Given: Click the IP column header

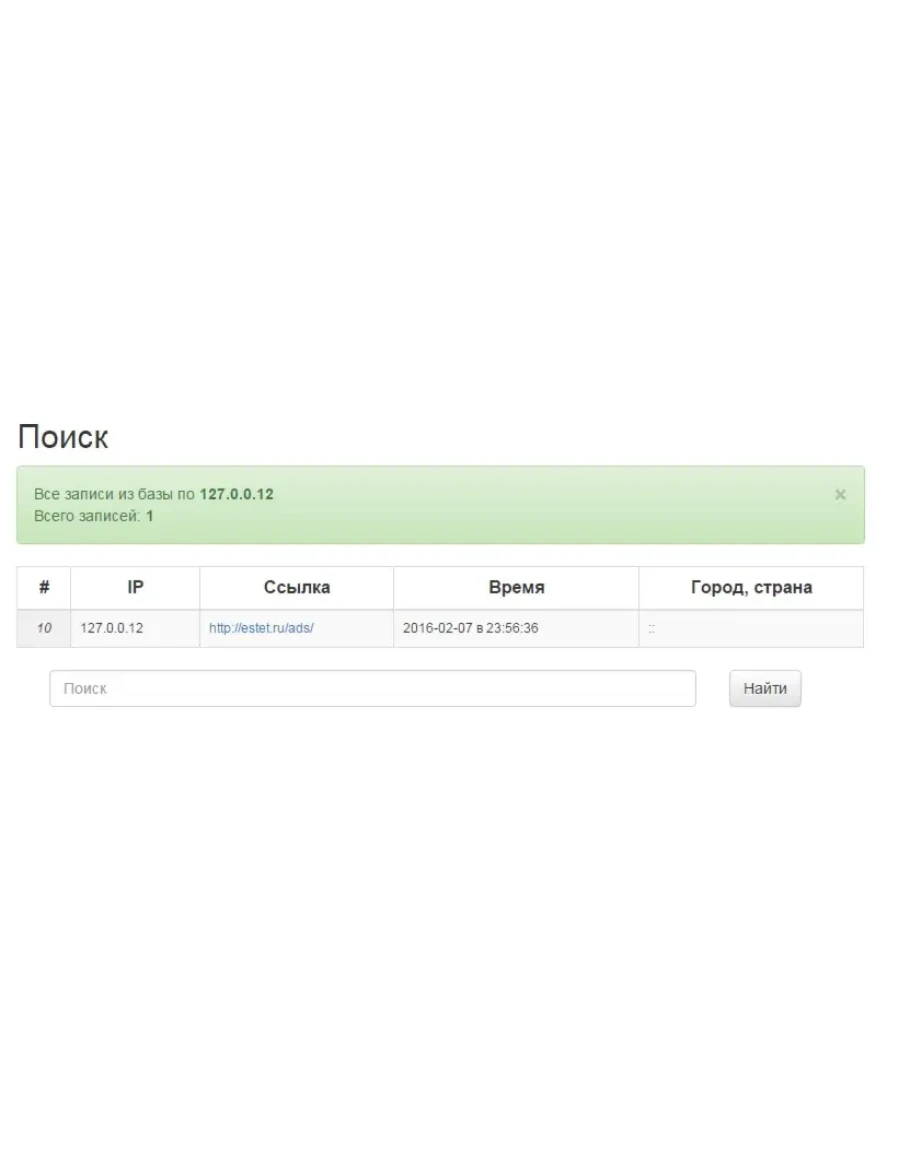Looking at the screenshot, I should (x=135, y=588).
